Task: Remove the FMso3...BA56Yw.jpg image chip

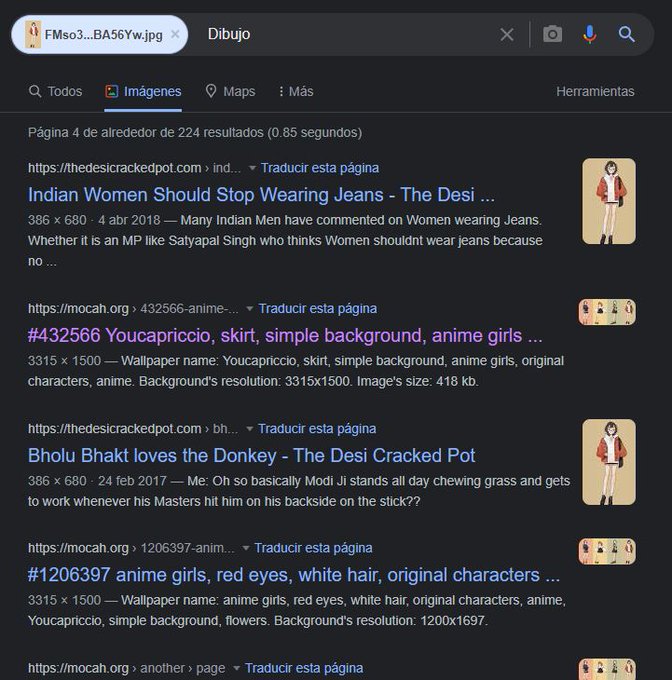Action: coord(175,34)
